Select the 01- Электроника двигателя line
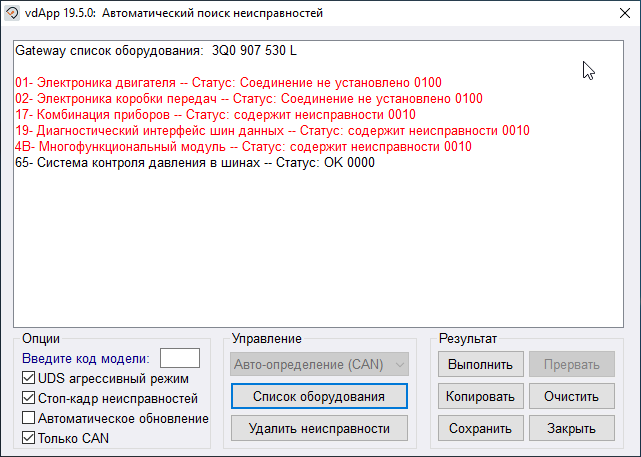Viewport: 641px width, 457px height. tap(228, 82)
